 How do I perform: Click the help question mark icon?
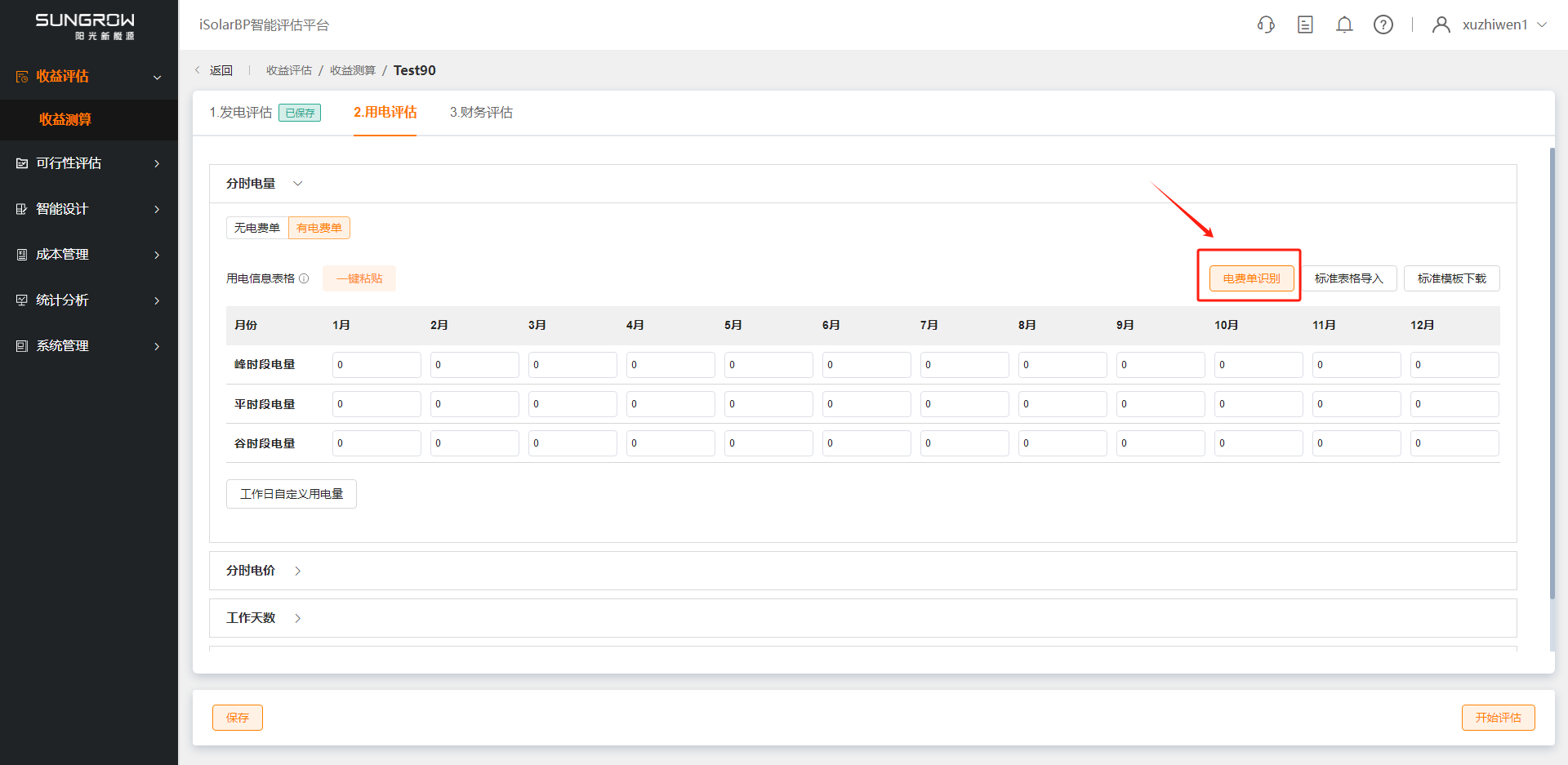1383,24
